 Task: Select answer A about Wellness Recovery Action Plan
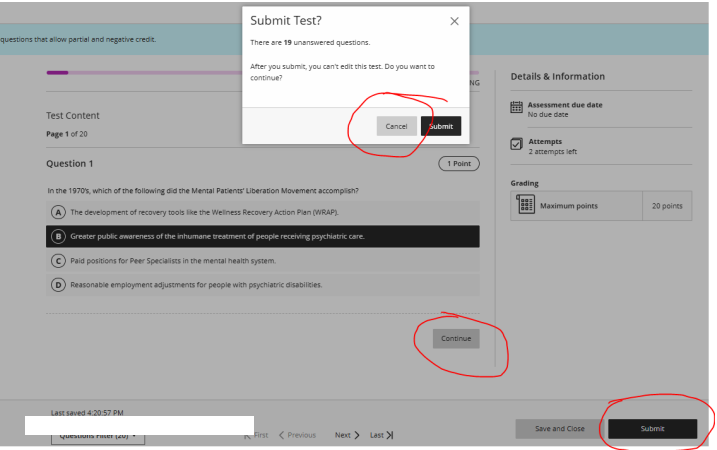coord(59,212)
